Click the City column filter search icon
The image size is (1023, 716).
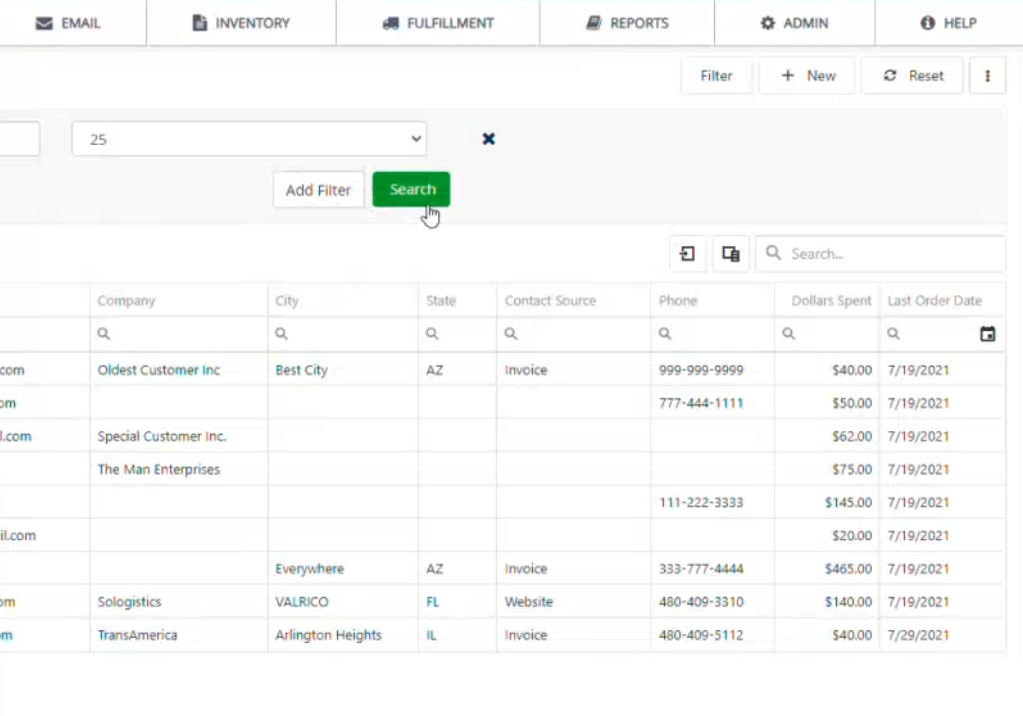pyautogui.click(x=281, y=334)
